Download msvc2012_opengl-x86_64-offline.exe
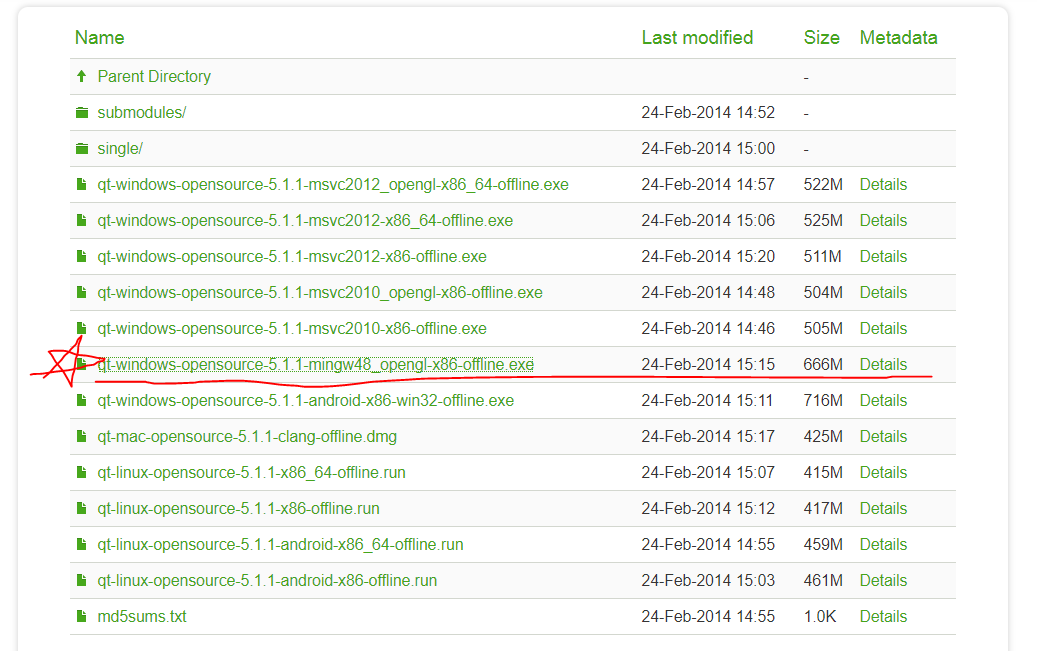The height and width of the screenshot is (651, 1037). (x=333, y=185)
